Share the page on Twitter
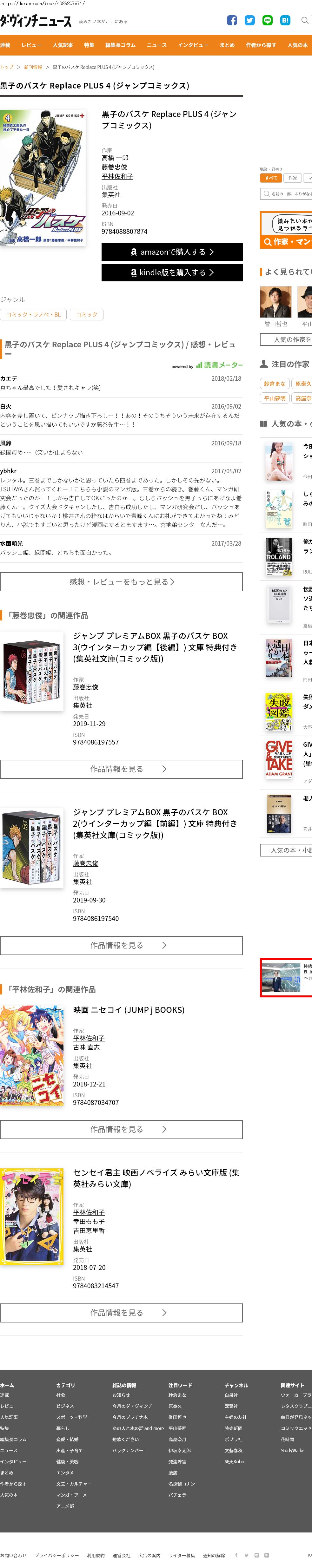This screenshot has width=312, height=1568. point(249,20)
